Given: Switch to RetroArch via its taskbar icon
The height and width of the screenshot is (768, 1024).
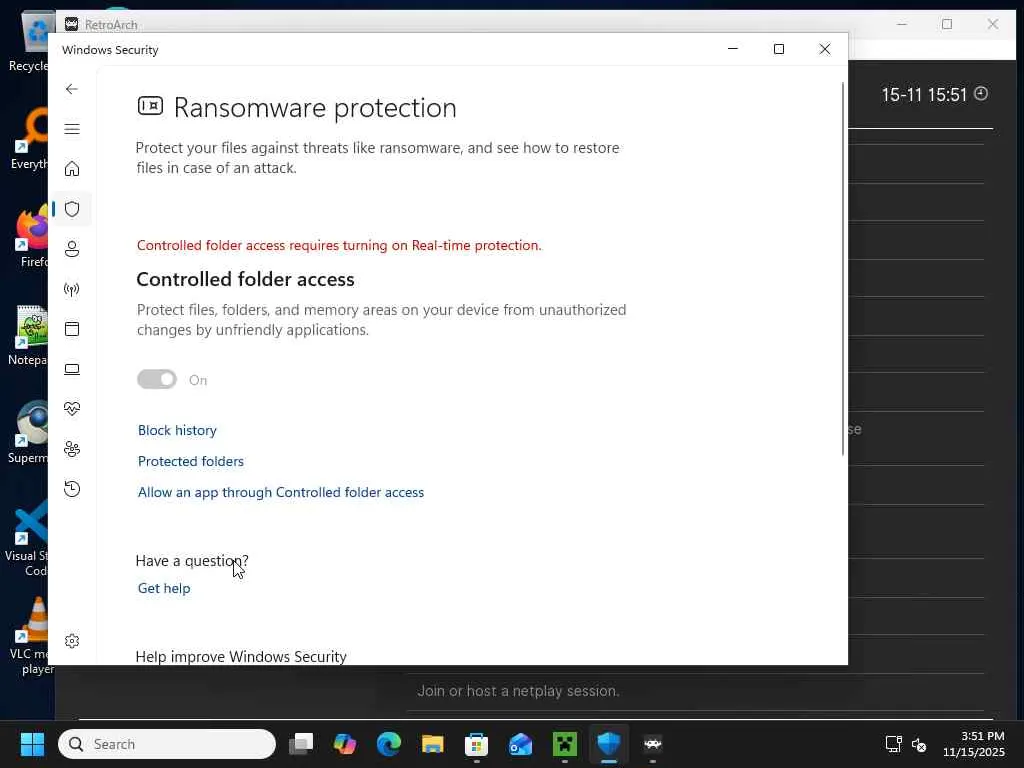Looking at the screenshot, I should 652,744.
